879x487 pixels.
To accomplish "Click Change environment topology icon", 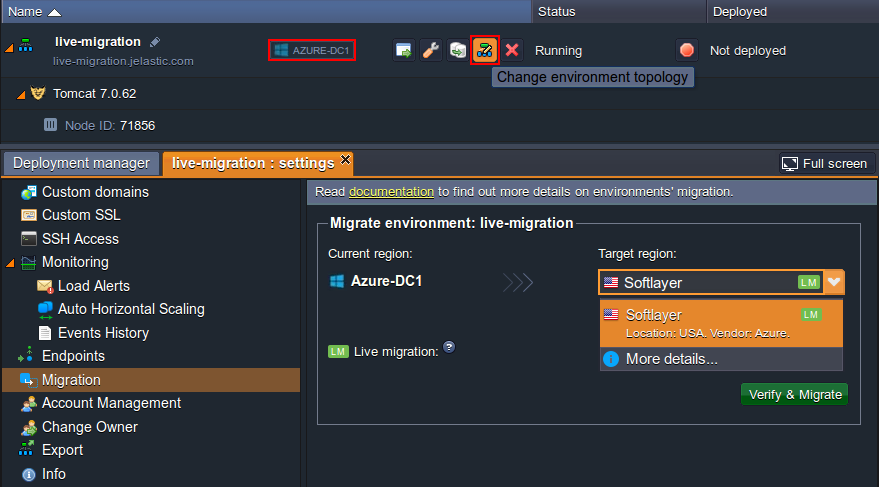I will click(485, 50).
